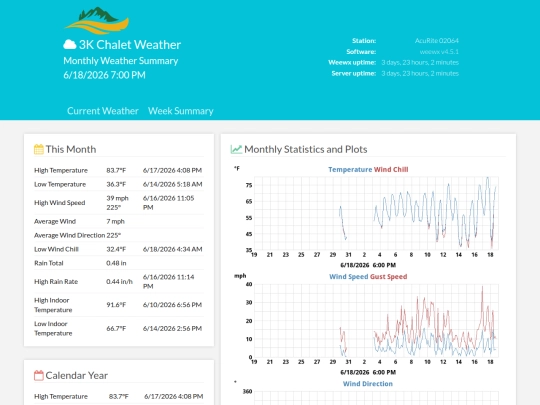Select the High Wind Speed value 39 mph 225°
This screenshot has height=405, width=540.
pos(117,202)
